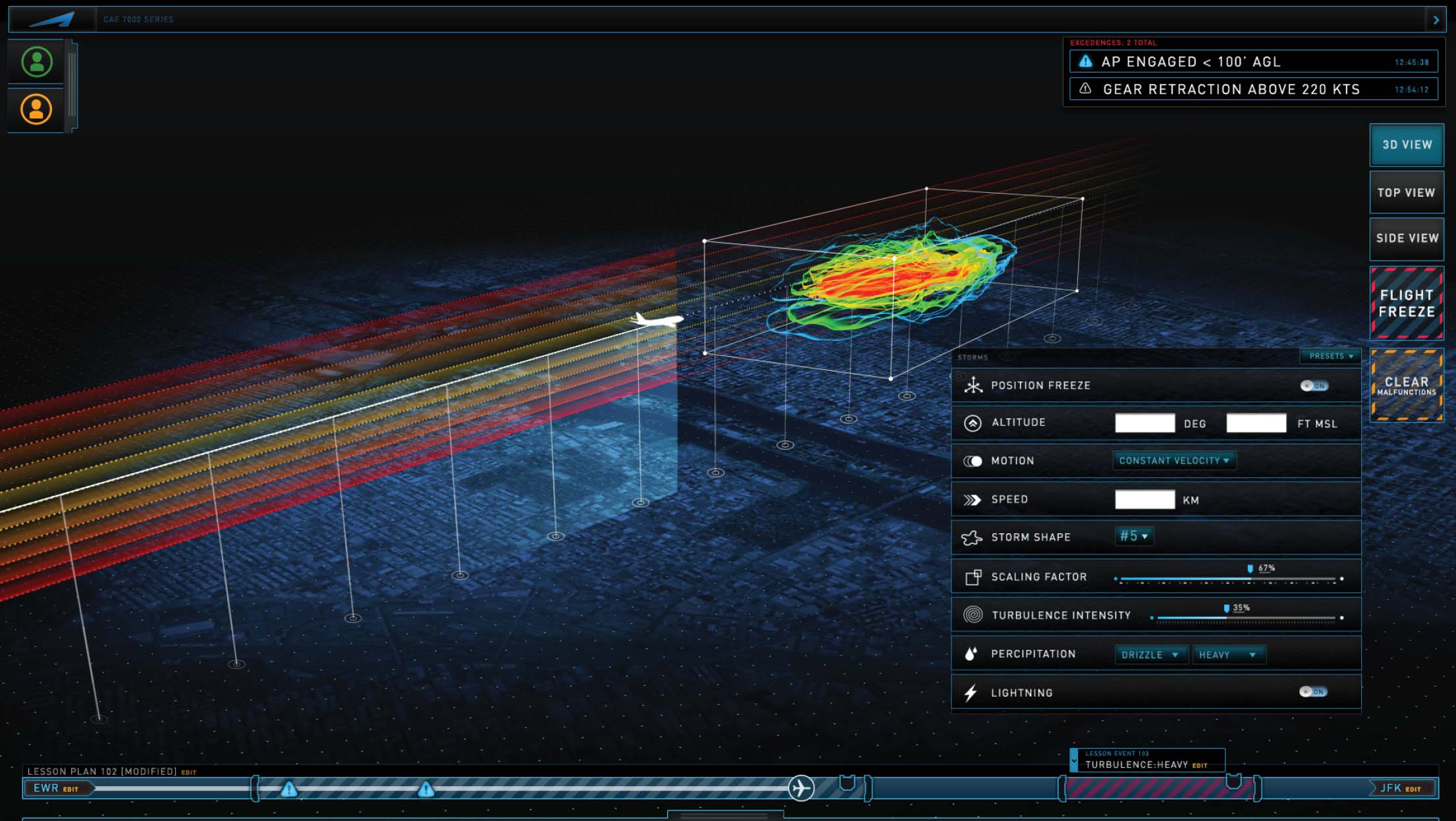Click the blue alert icon on AP ENGAGED exceedance
The height and width of the screenshot is (821, 1456).
click(1085, 61)
